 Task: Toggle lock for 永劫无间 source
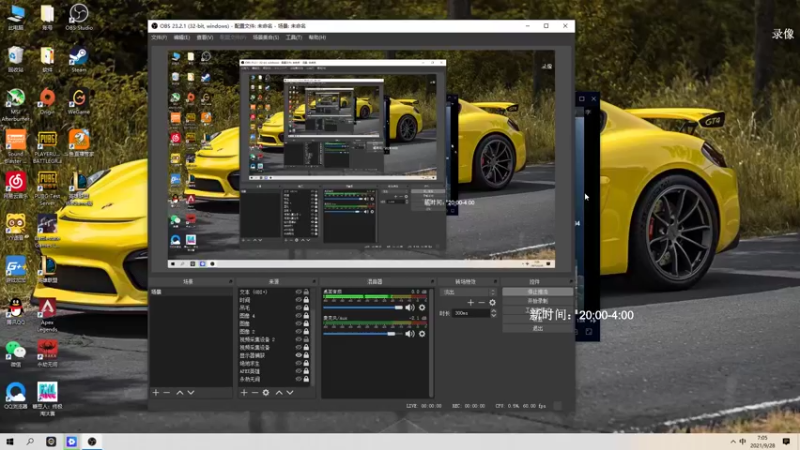(306, 379)
